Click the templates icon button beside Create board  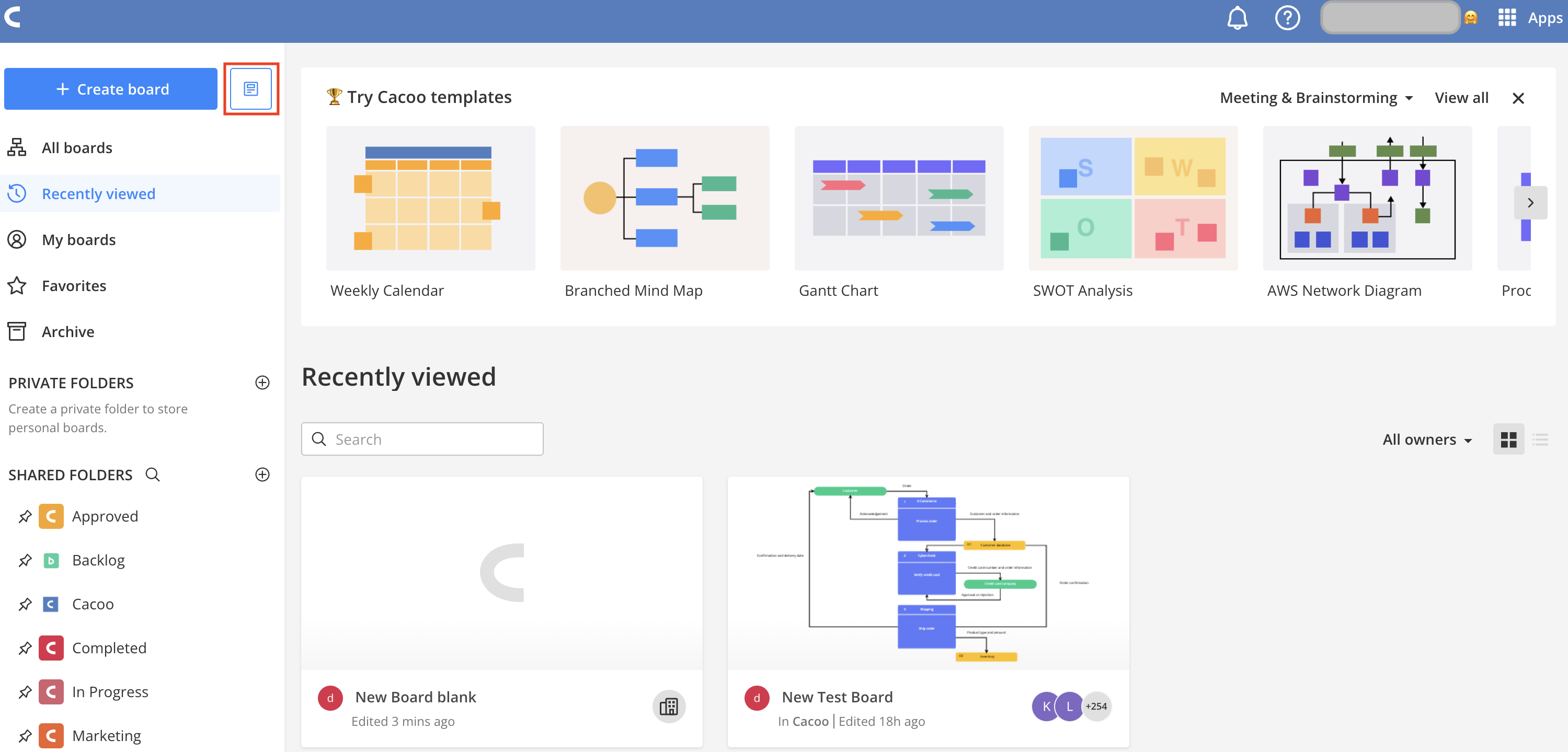[x=251, y=89]
